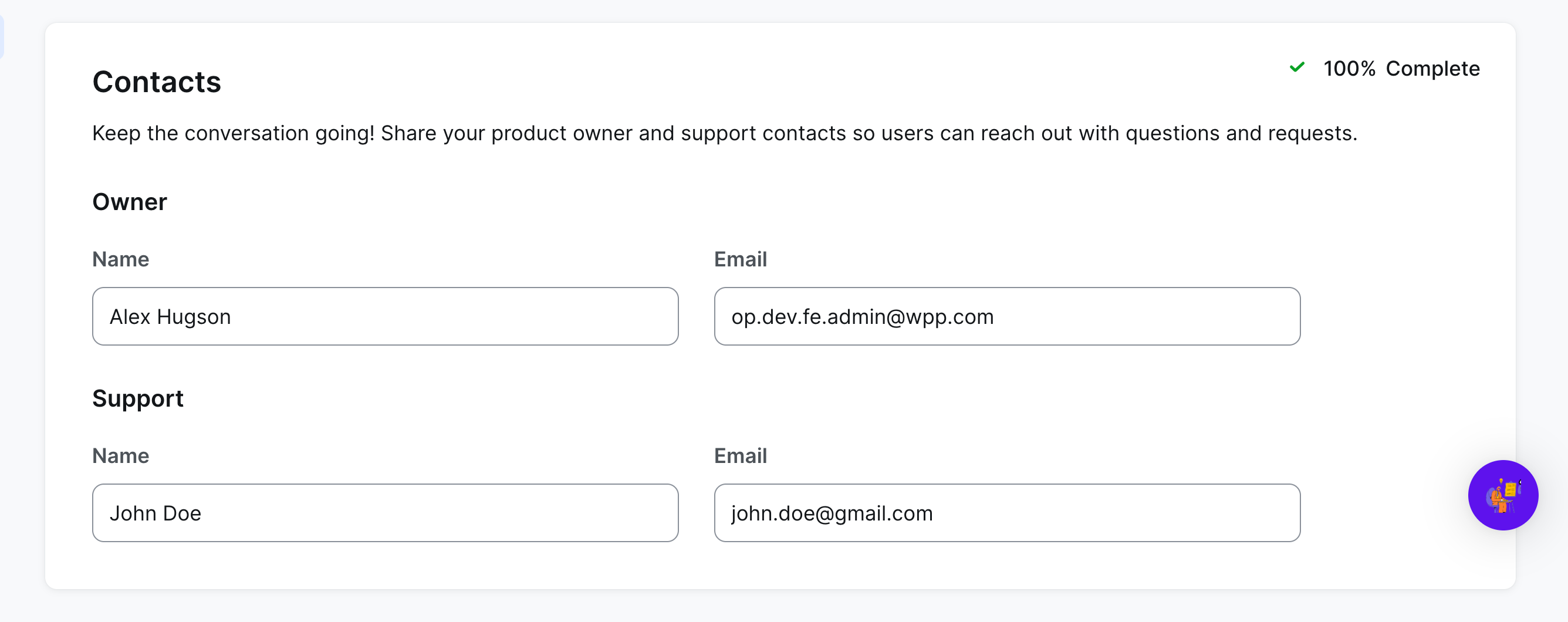Focus the Support Name field with John Doe
The width and height of the screenshot is (1568, 622).
[385, 513]
